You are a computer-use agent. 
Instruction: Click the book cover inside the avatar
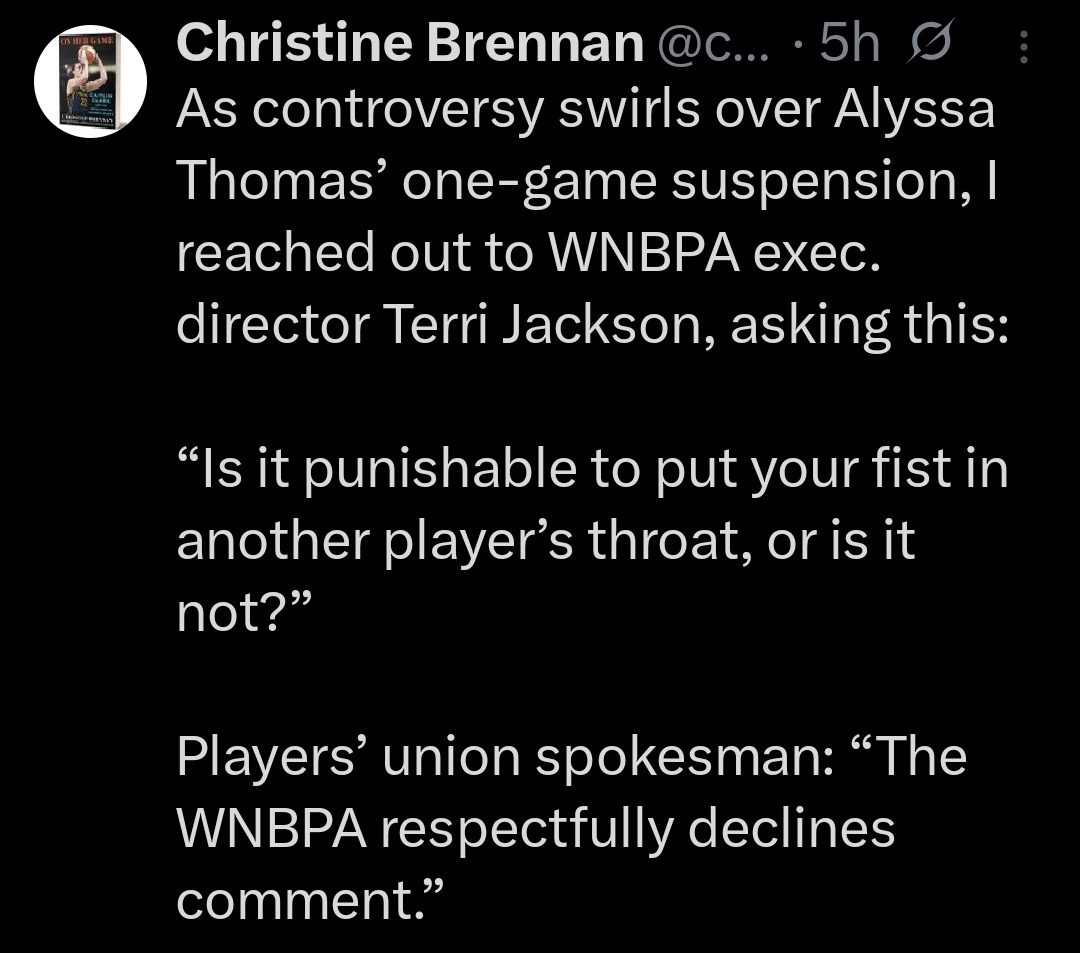coord(88,82)
